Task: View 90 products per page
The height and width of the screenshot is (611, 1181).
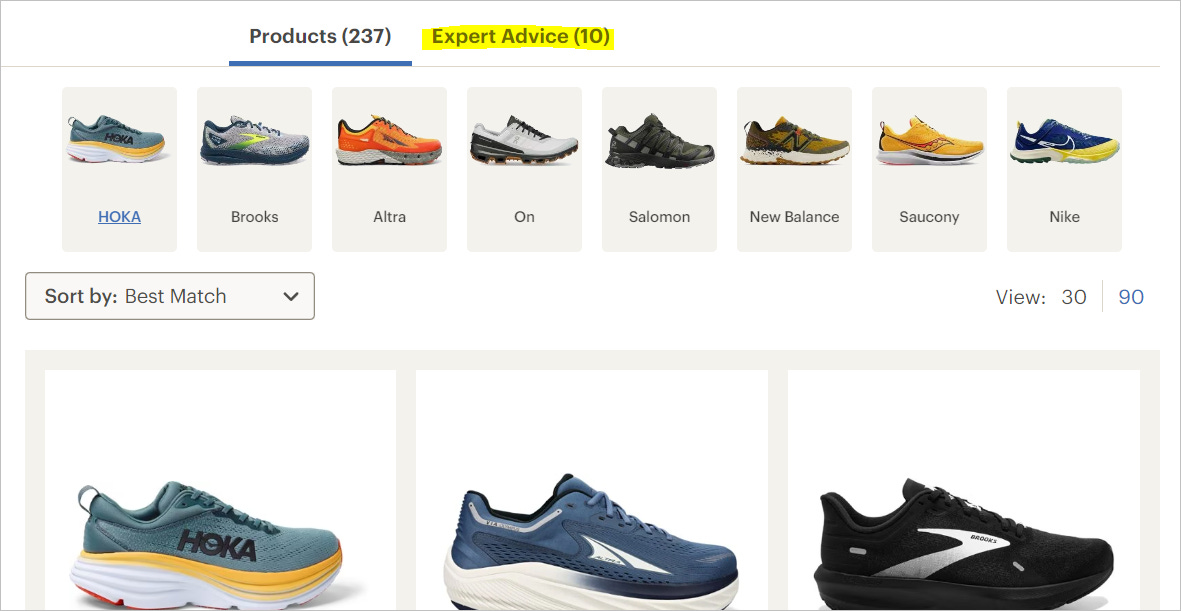Action: [1131, 297]
